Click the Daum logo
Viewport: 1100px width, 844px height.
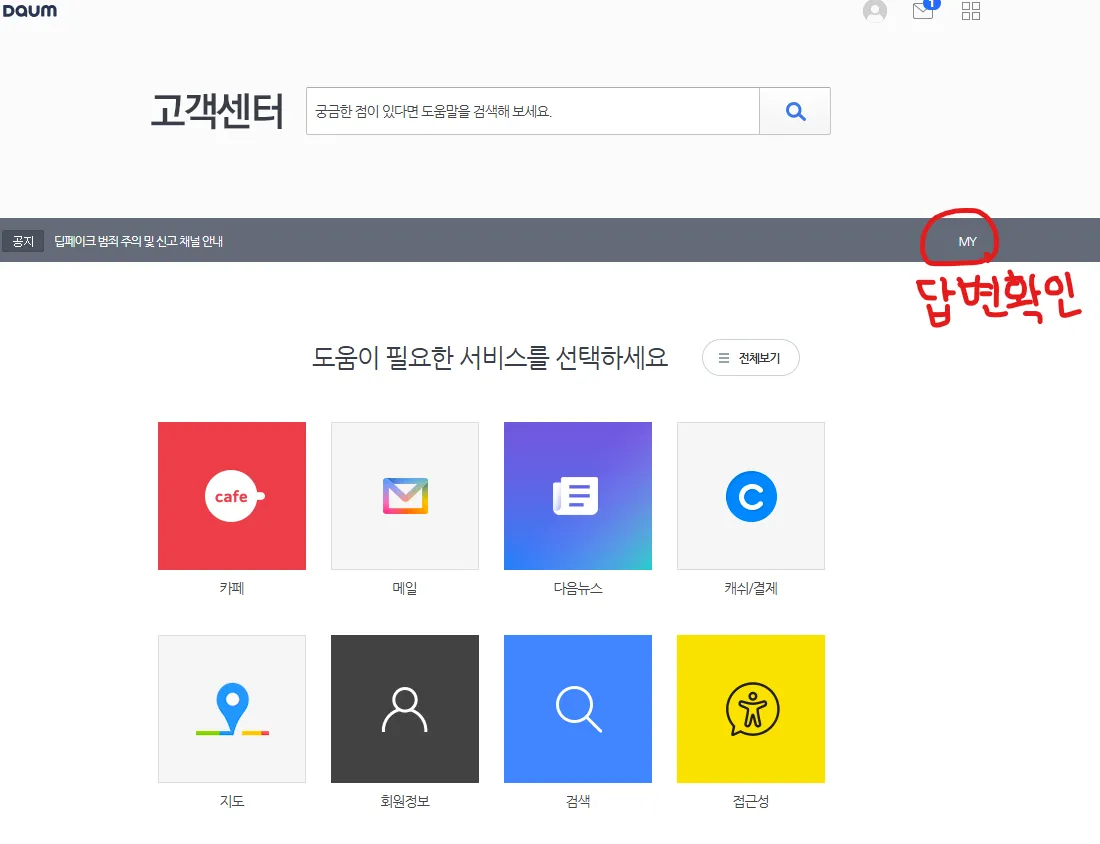click(x=30, y=12)
